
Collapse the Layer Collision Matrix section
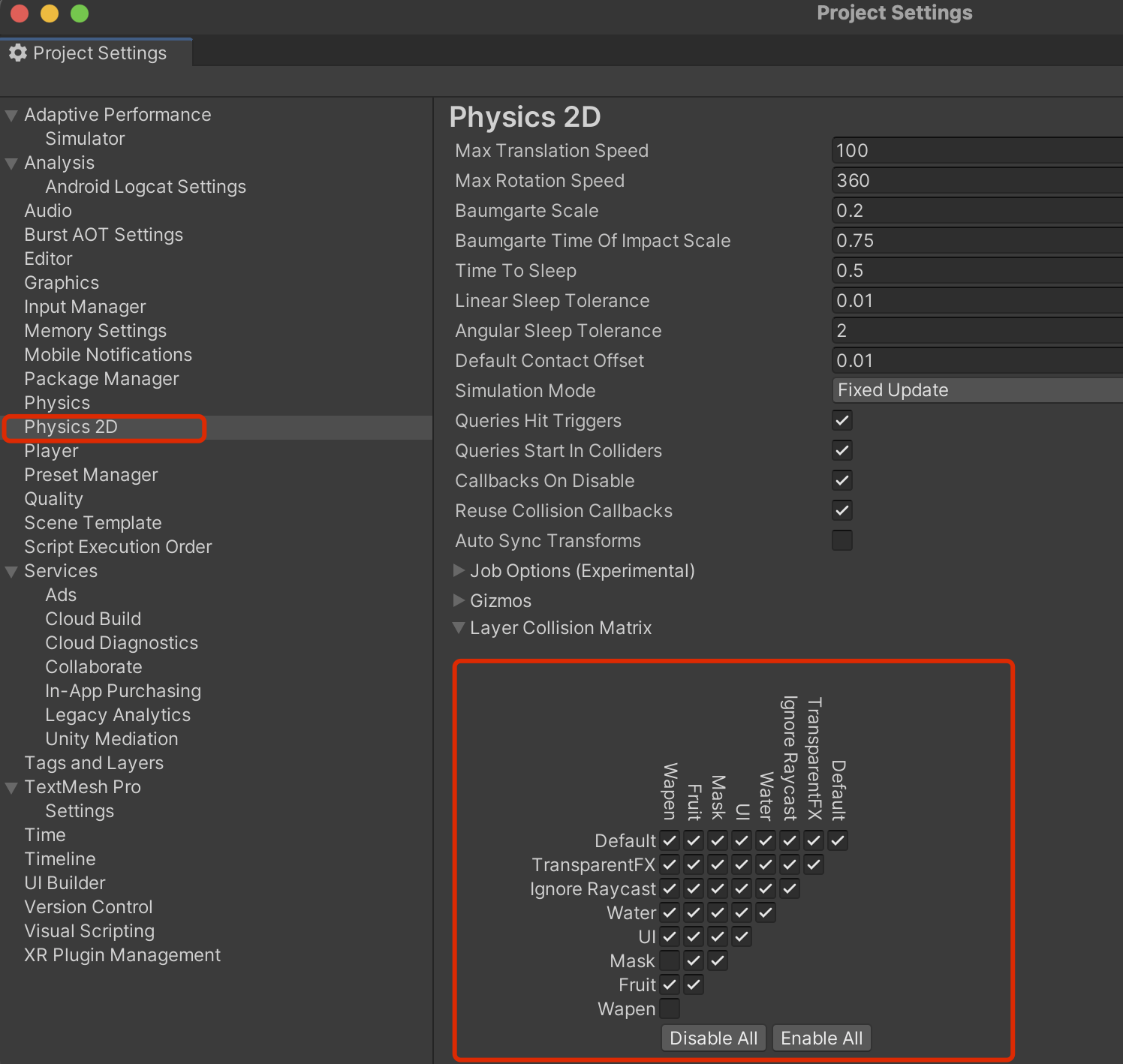[x=459, y=628]
